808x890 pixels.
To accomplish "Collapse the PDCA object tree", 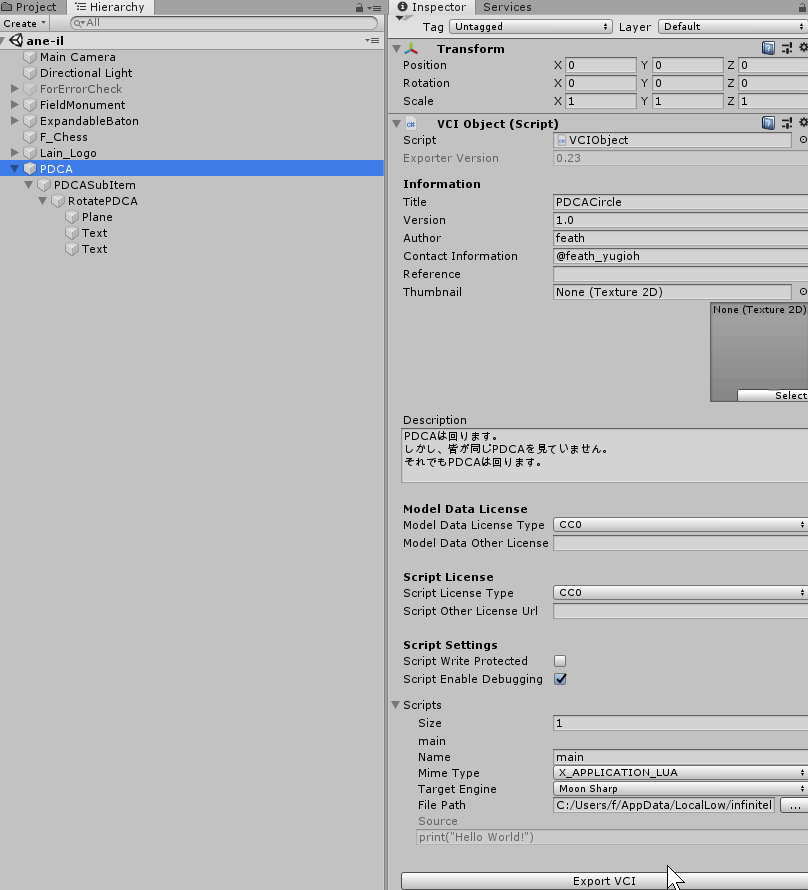I will [x=15, y=169].
